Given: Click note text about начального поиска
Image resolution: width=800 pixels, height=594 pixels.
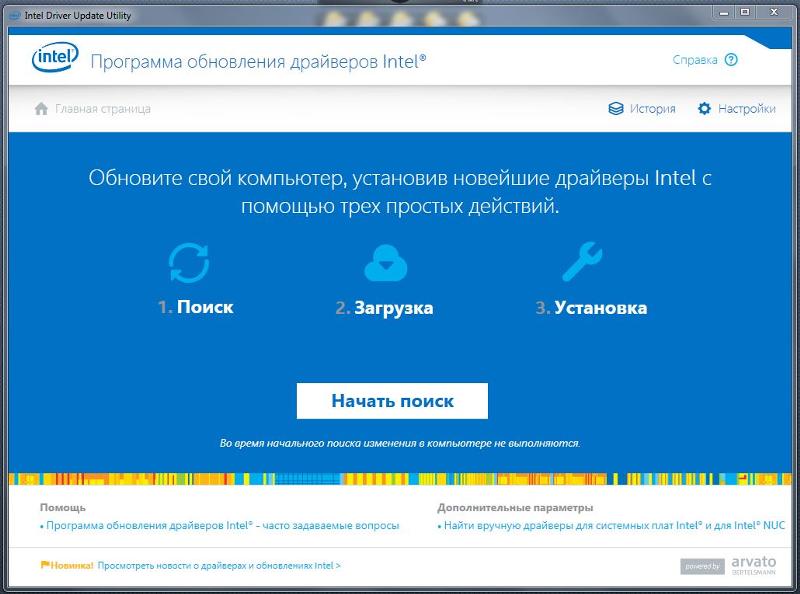Looking at the screenshot, I should click(x=400, y=443).
